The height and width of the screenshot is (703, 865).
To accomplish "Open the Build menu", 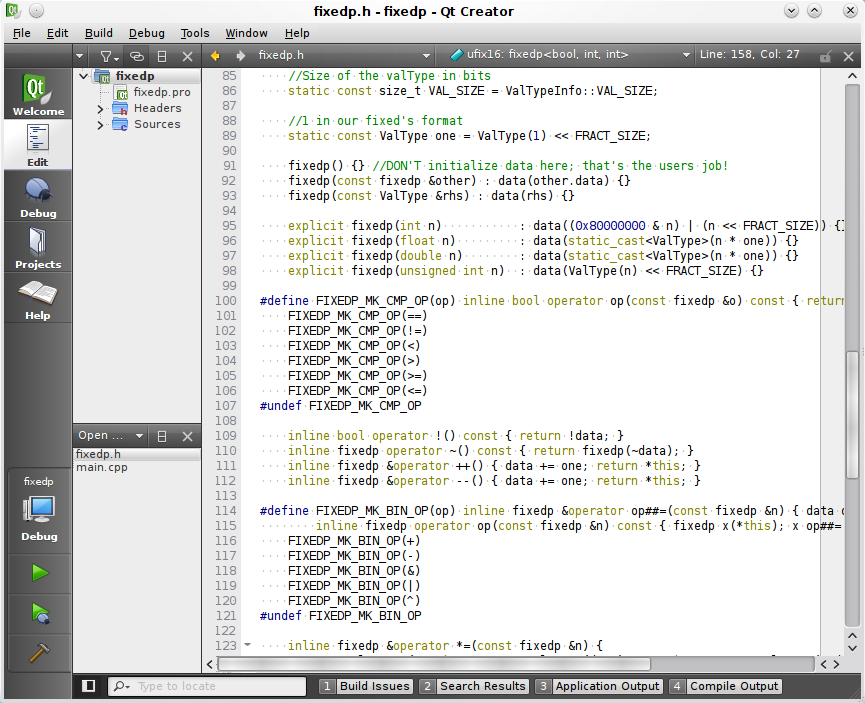I will pos(98,33).
